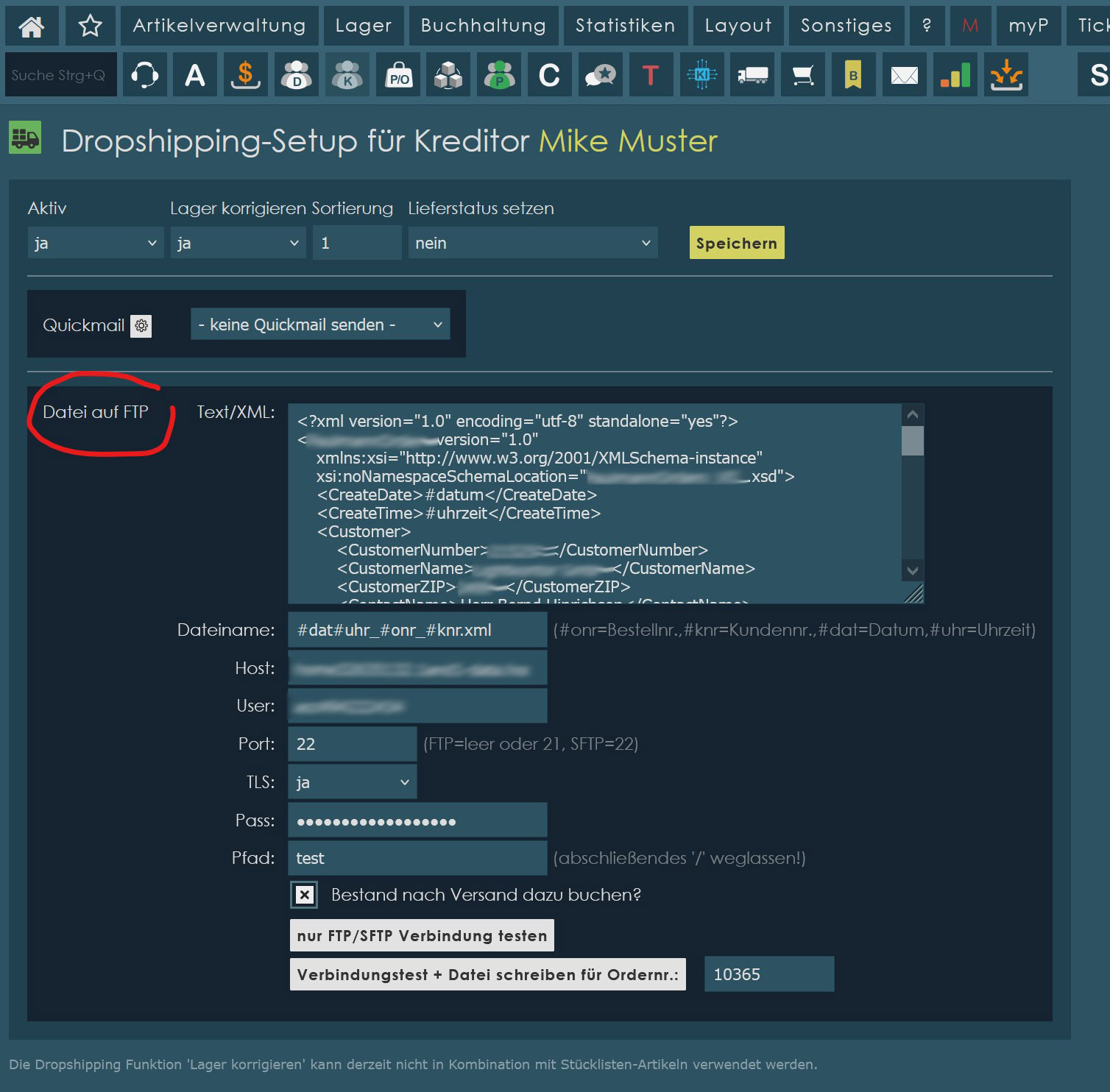
Task: Click the User input field
Action: click(x=417, y=706)
